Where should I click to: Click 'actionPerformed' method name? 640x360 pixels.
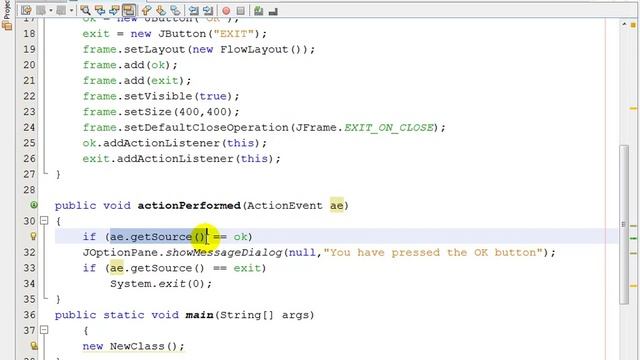(189, 206)
